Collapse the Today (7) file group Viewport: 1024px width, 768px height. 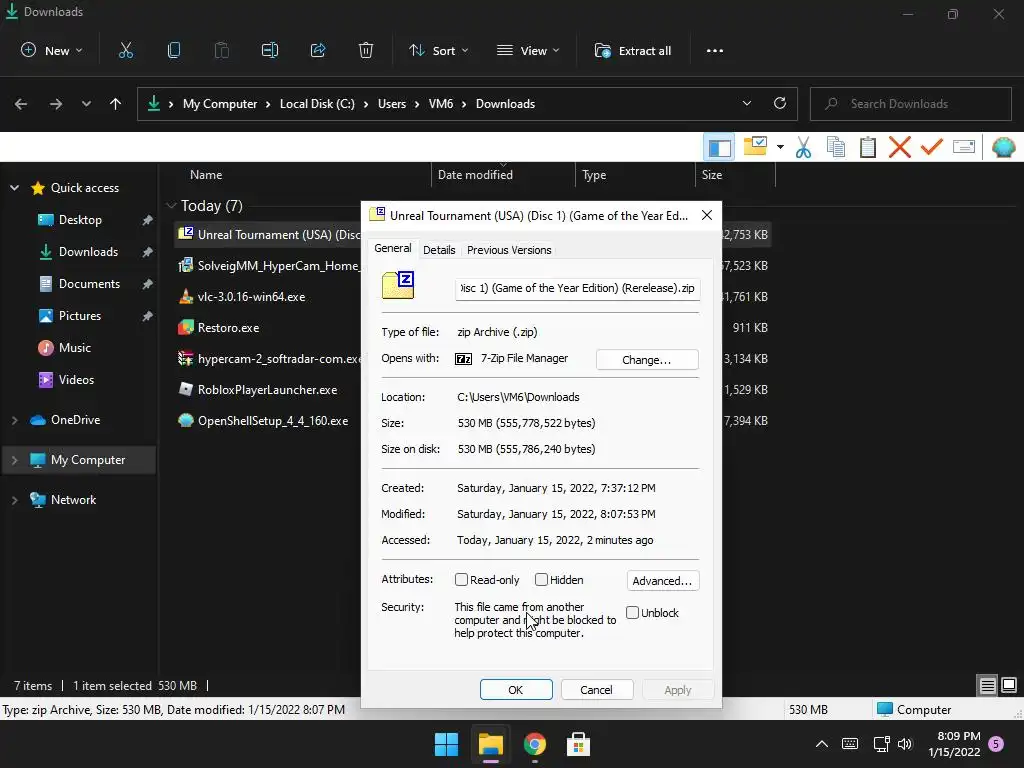point(171,206)
